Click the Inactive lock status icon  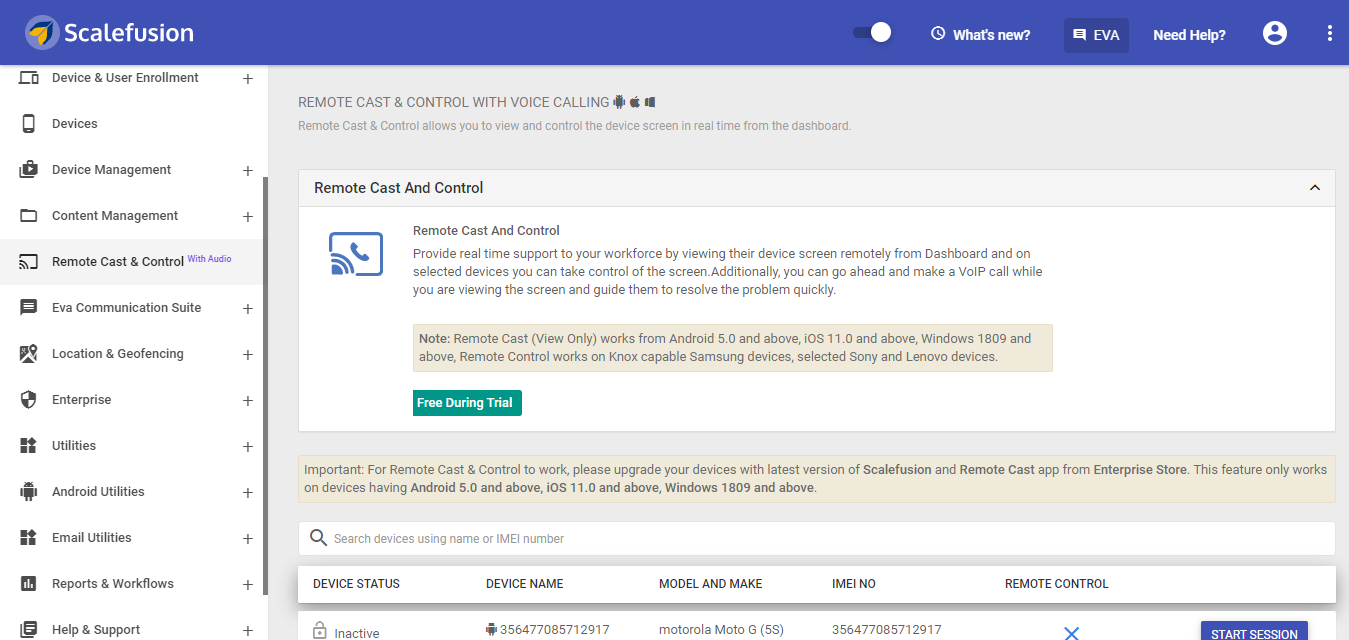click(320, 631)
